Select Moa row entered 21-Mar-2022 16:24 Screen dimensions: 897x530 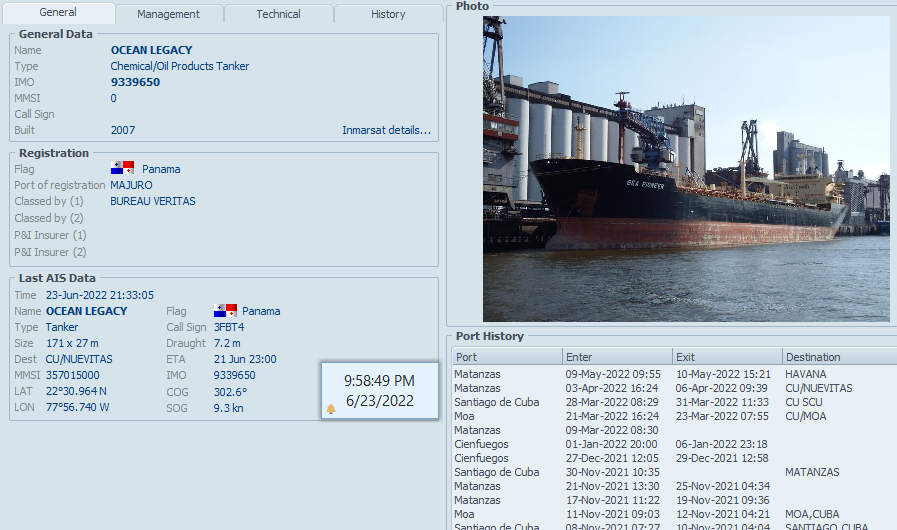674,416
